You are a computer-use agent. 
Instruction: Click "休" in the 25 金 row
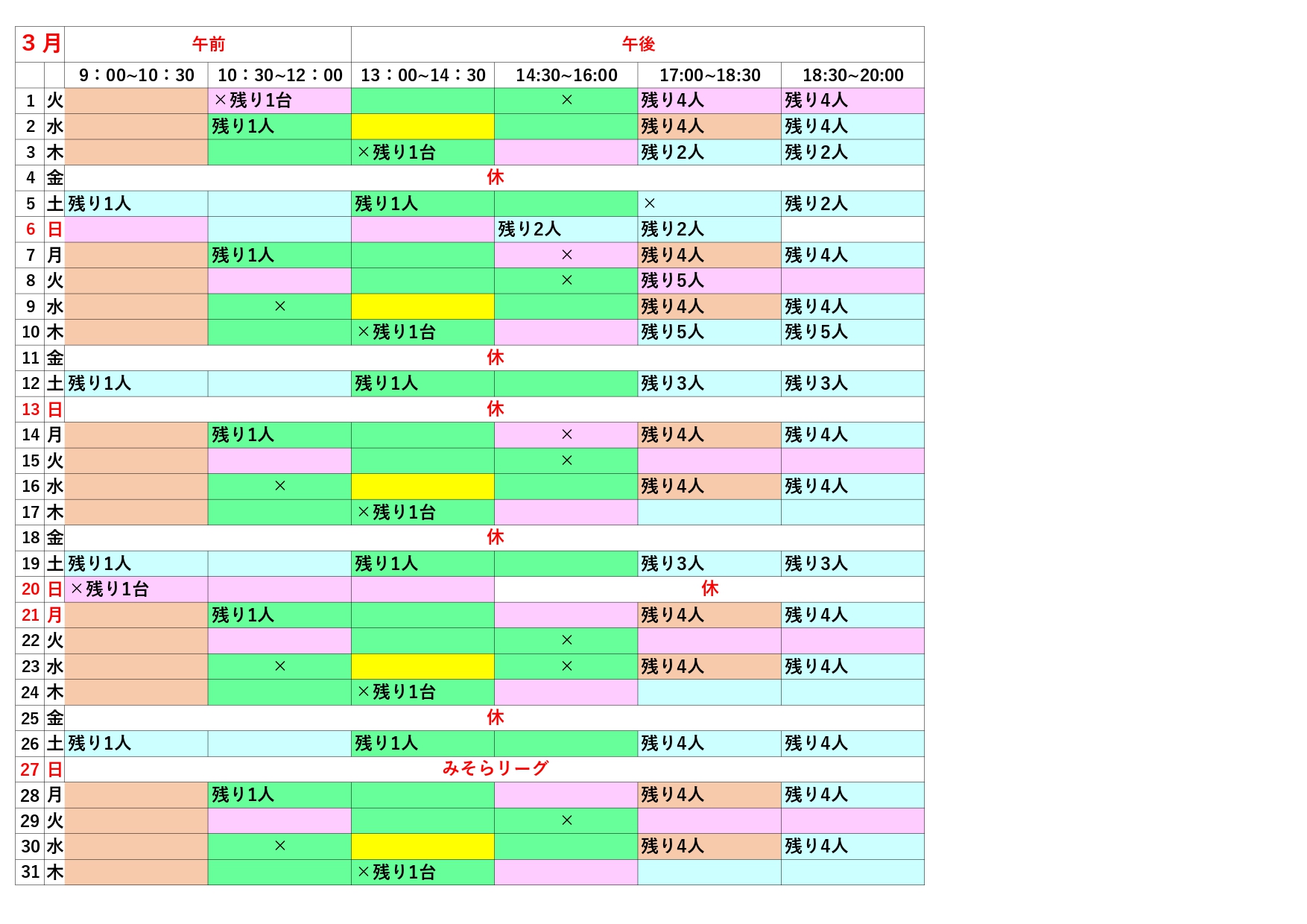point(495,718)
